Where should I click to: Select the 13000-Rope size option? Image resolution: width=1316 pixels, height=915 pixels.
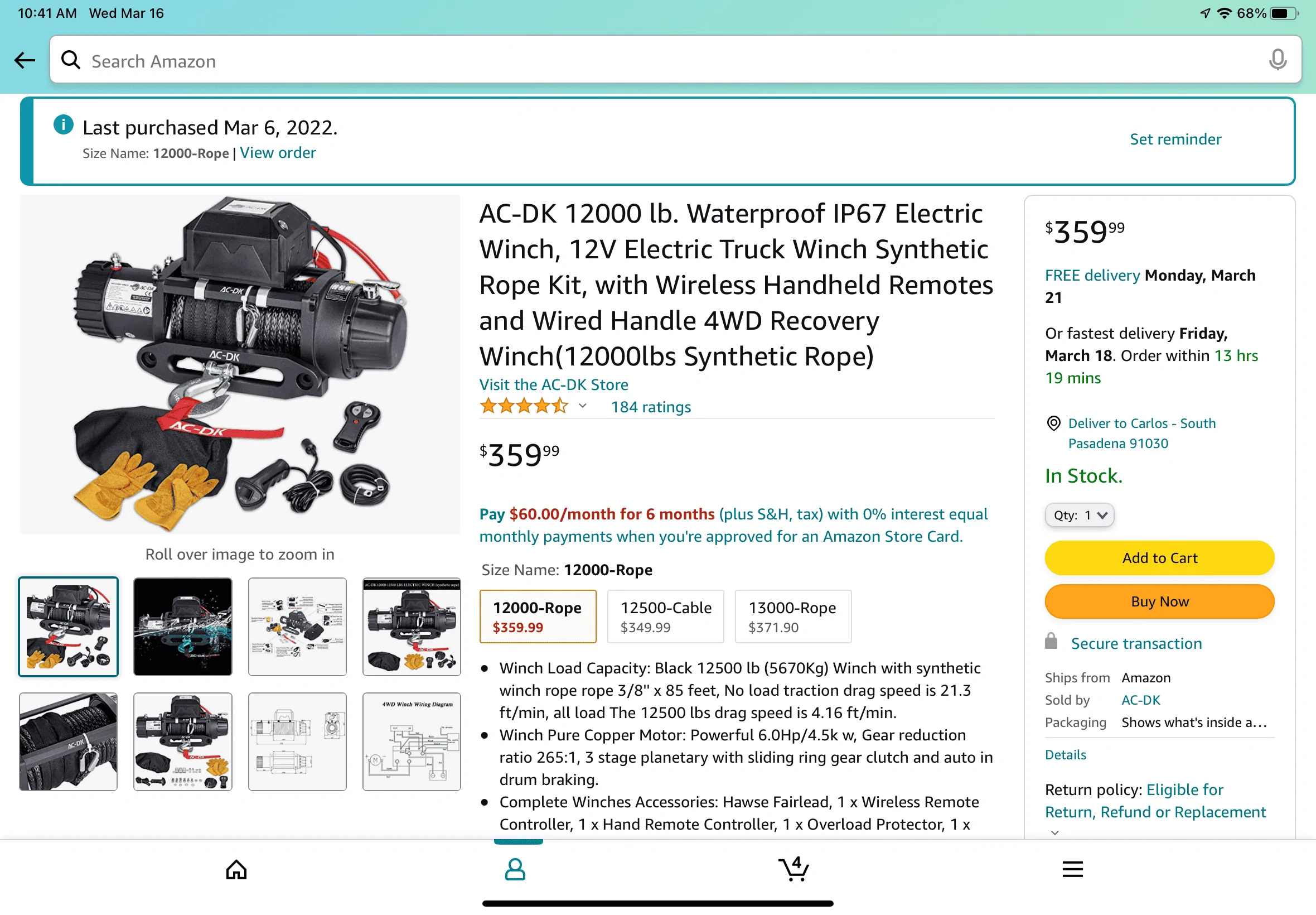click(x=793, y=617)
